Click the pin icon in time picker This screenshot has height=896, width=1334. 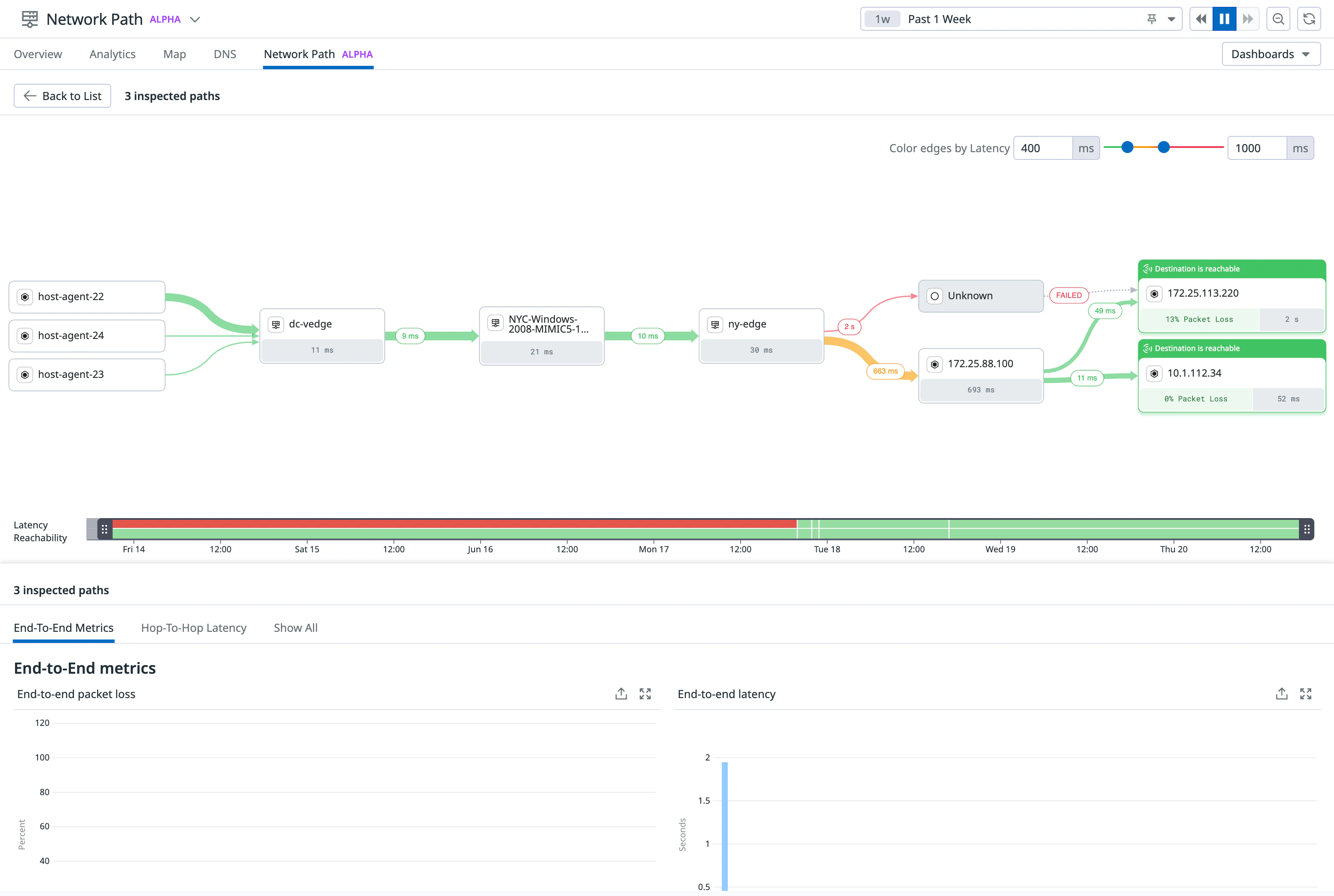tap(1152, 19)
